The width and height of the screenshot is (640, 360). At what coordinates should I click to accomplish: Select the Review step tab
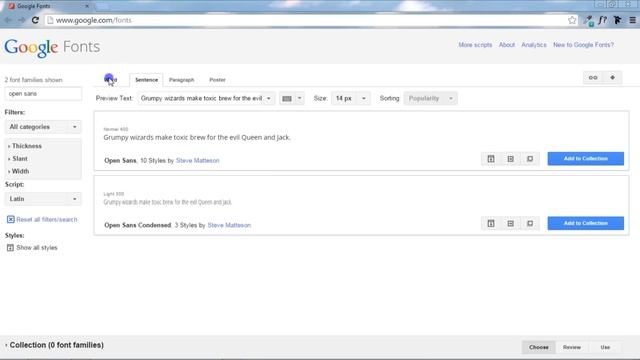tap(572, 347)
